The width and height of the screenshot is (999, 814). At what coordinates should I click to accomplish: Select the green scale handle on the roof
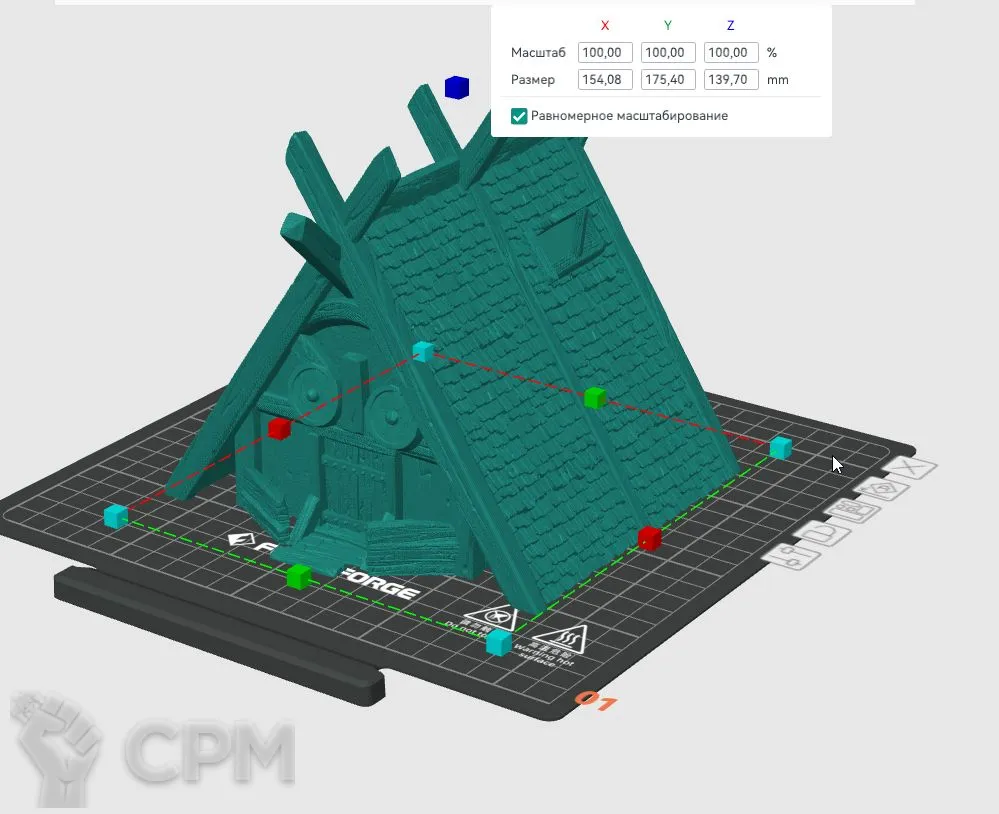[x=595, y=398]
